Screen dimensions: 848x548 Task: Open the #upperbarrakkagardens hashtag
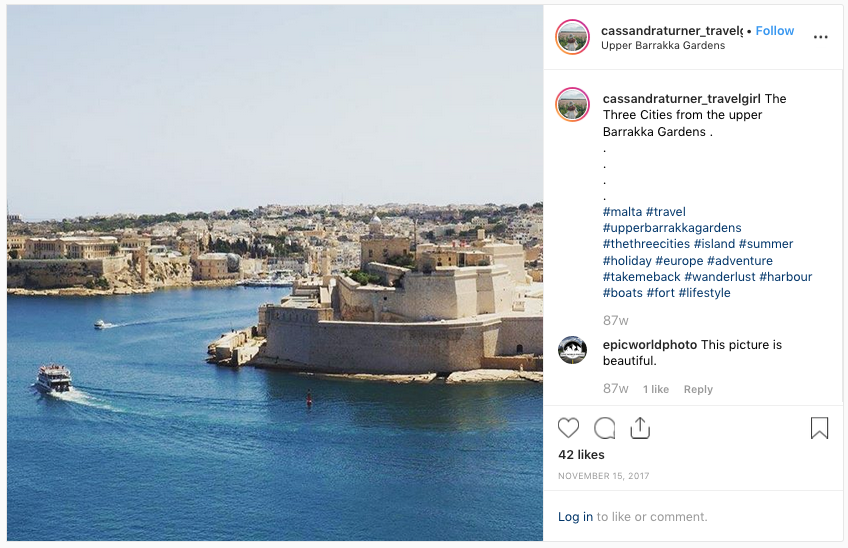point(672,228)
